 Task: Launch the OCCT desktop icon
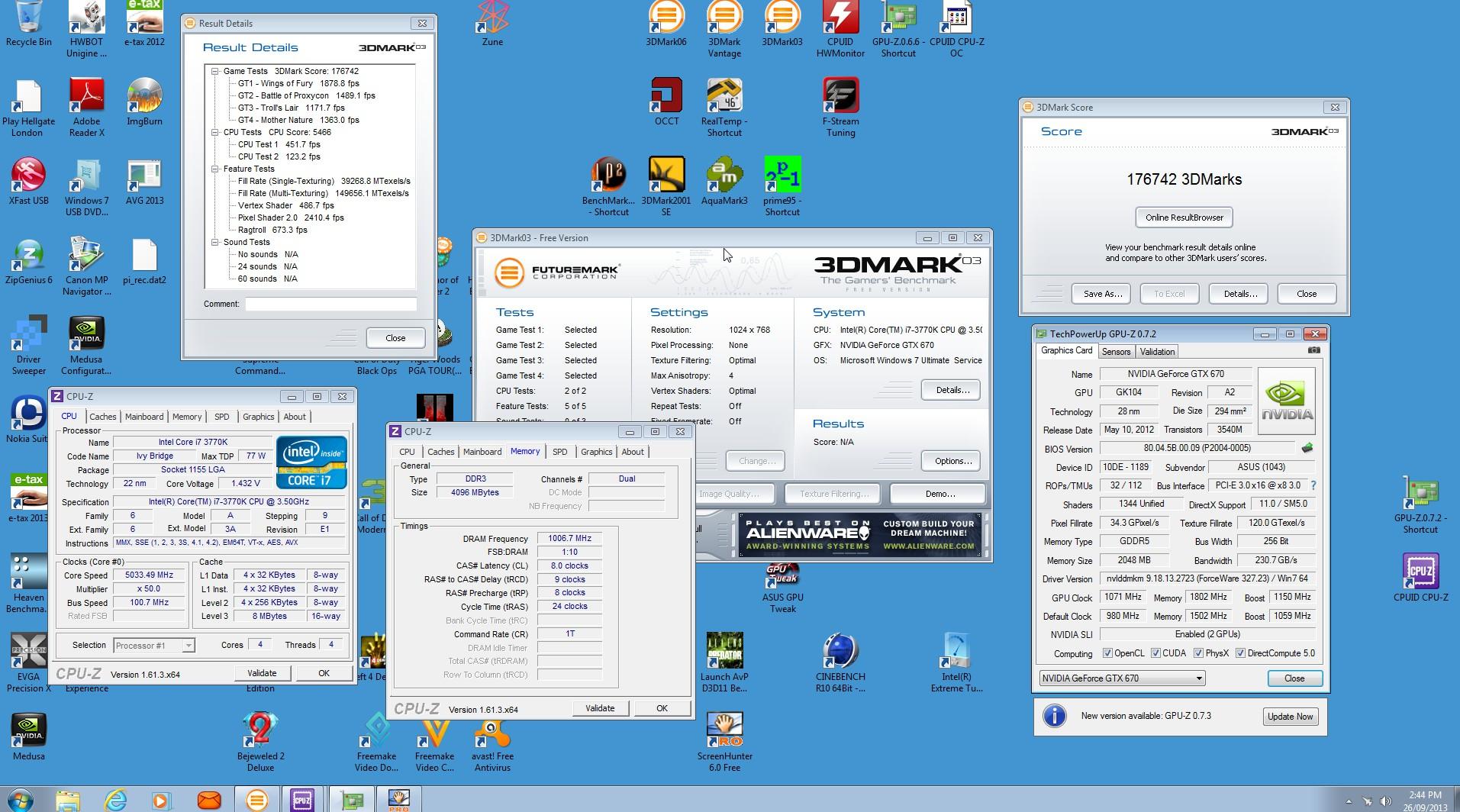pos(666,101)
